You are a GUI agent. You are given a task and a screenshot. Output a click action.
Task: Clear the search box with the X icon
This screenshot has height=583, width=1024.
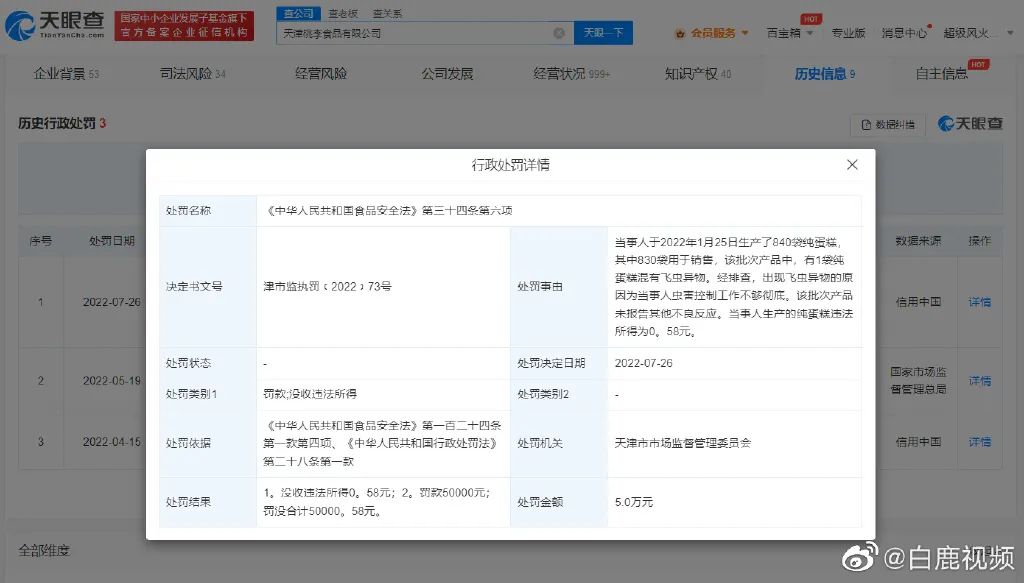coord(559,33)
